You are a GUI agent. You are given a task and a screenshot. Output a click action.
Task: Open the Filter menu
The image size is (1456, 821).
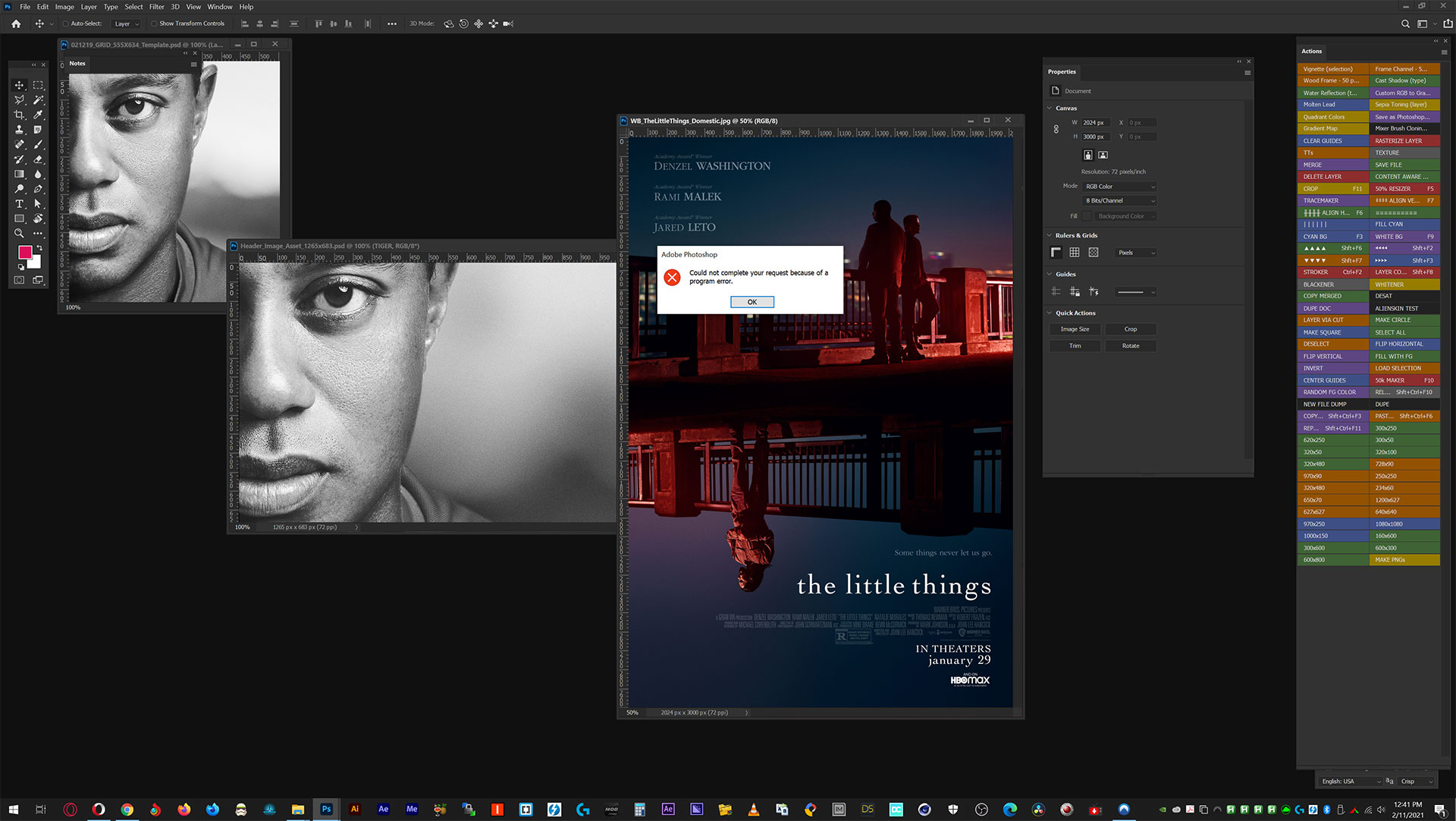click(x=156, y=7)
